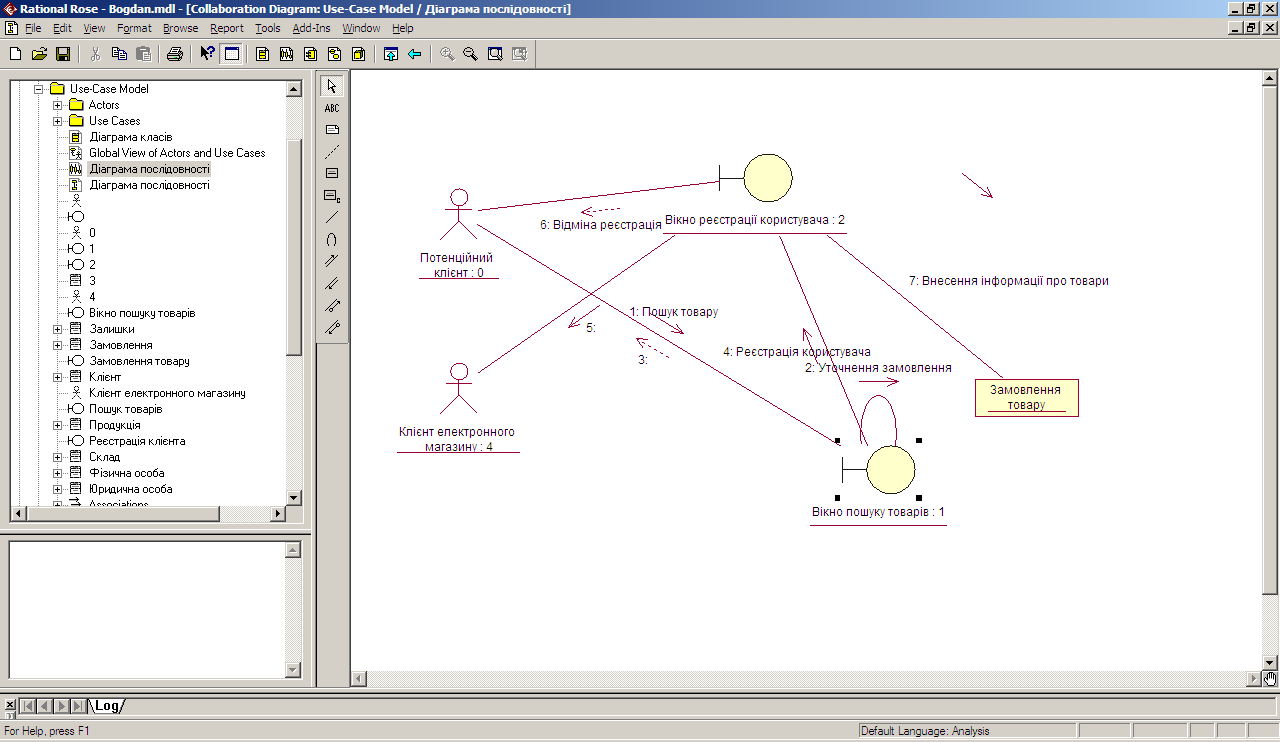Click message label 6: Відміна реєстрація
The height and width of the screenshot is (742, 1280).
pos(601,225)
